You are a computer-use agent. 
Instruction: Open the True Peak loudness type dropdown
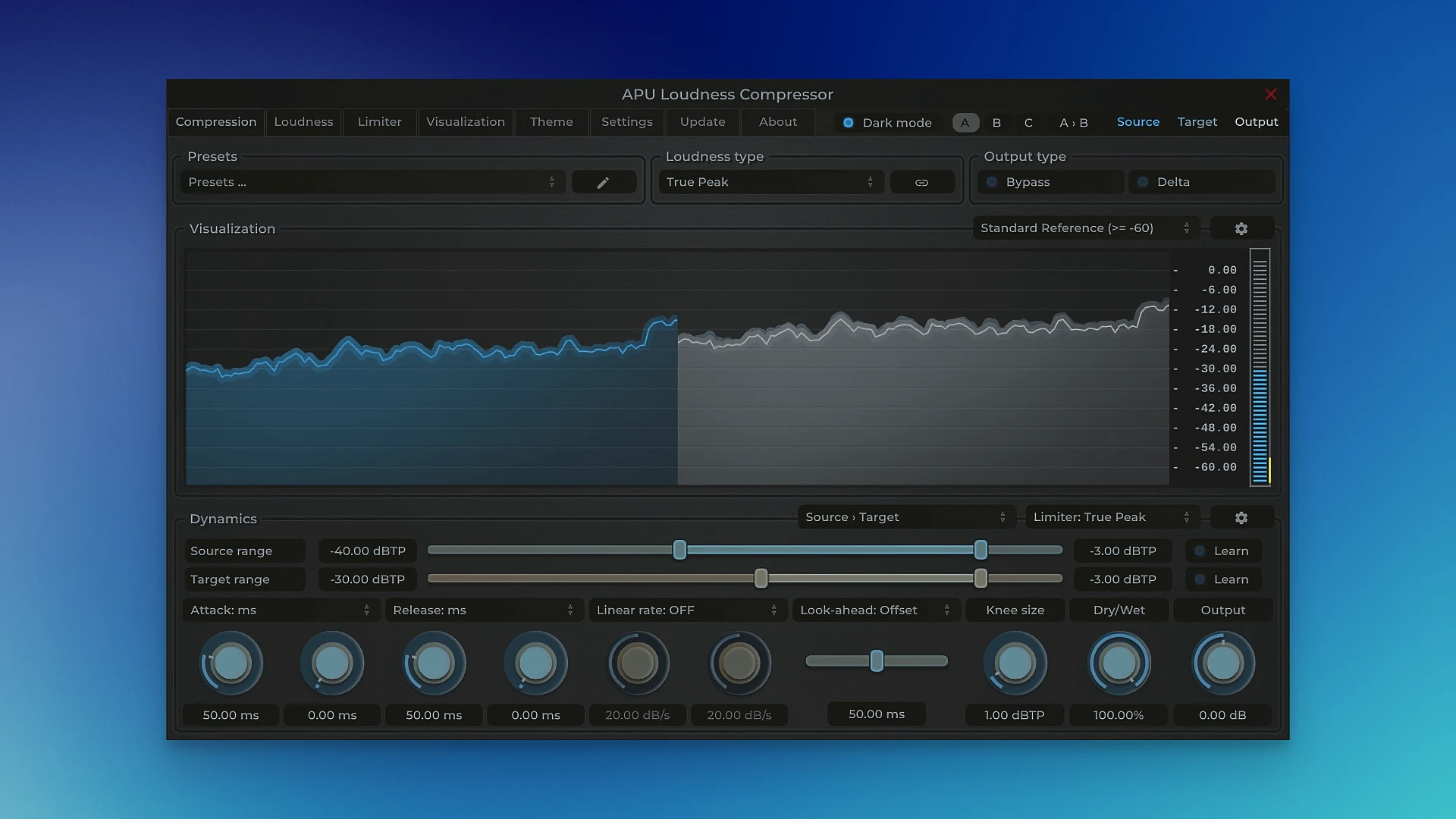pyautogui.click(x=770, y=181)
